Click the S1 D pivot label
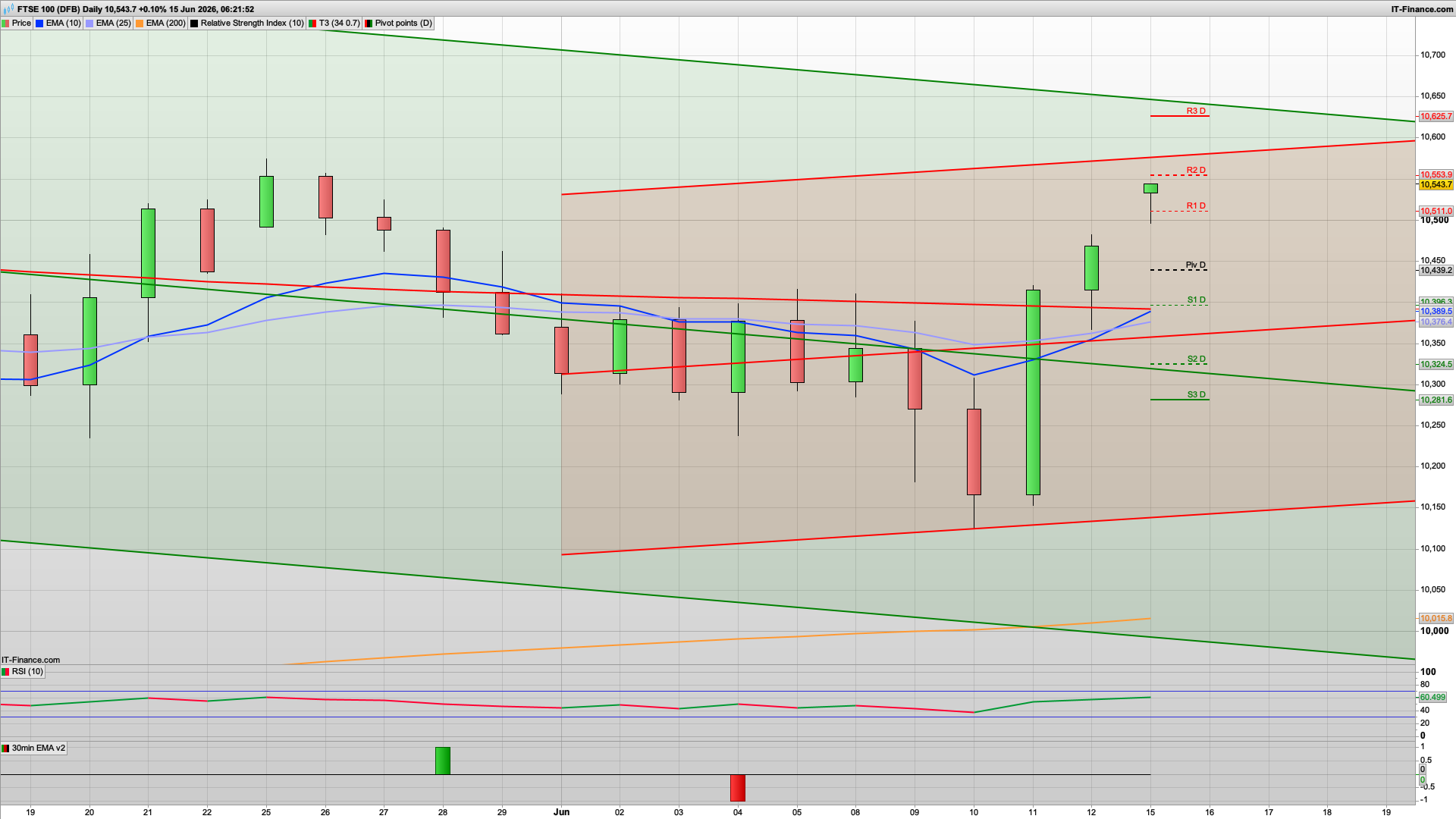This screenshot has width=1456, height=819. [x=1196, y=300]
